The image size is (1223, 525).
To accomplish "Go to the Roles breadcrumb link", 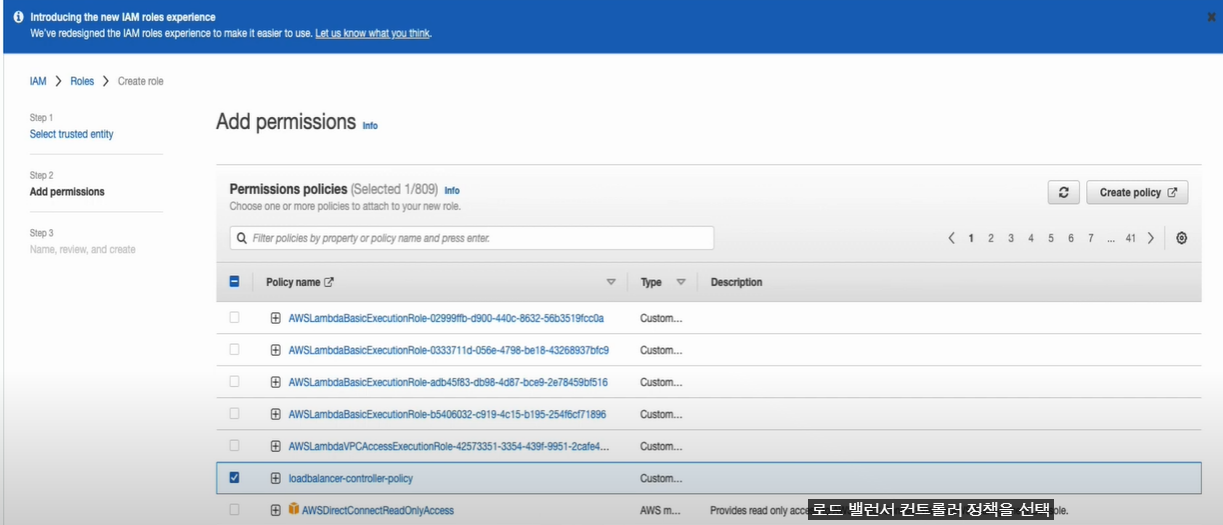I will pos(82,81).
